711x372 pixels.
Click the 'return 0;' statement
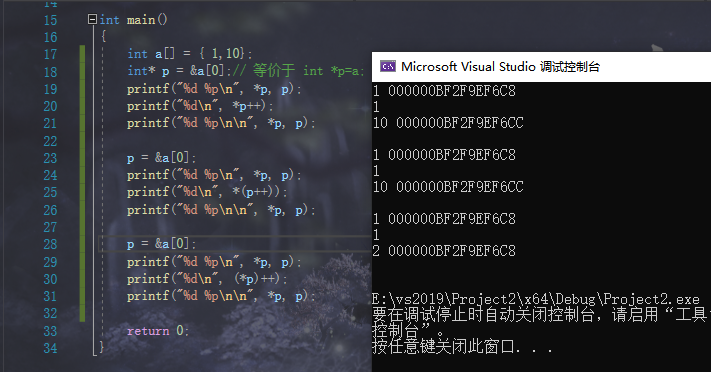[157, 331]
